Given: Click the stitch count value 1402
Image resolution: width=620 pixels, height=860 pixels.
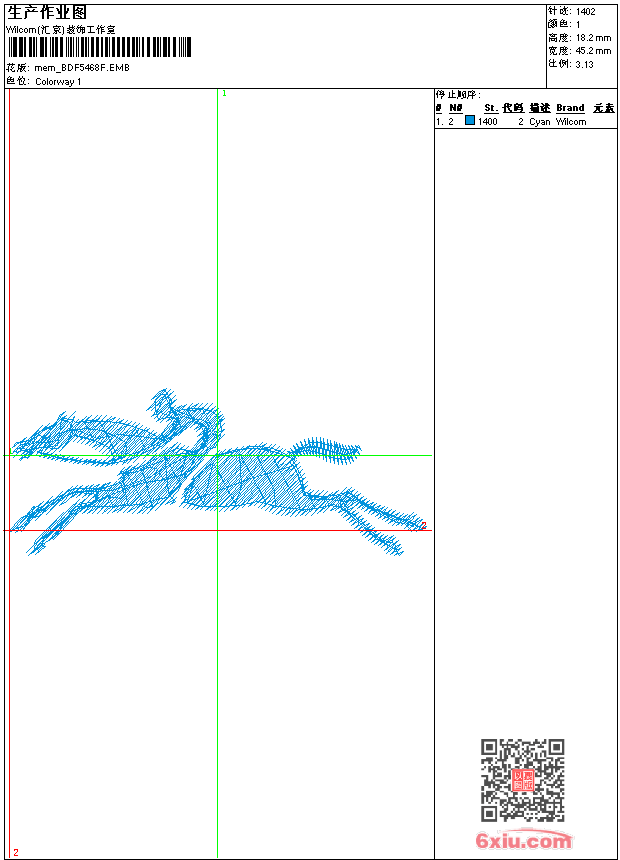Looking at the screenshot, I should point(586,12).
